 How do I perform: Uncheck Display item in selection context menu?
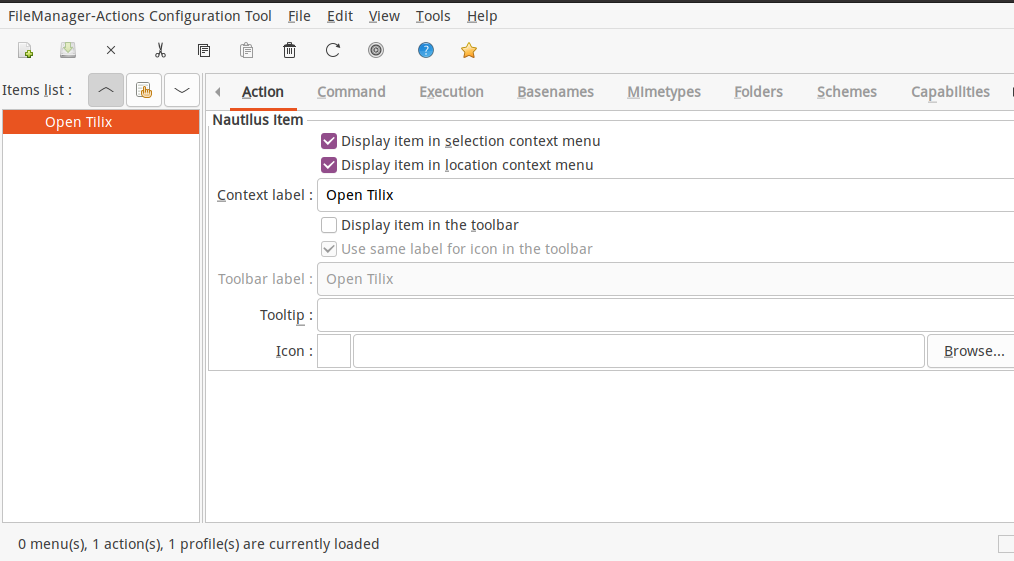point(329,141)
